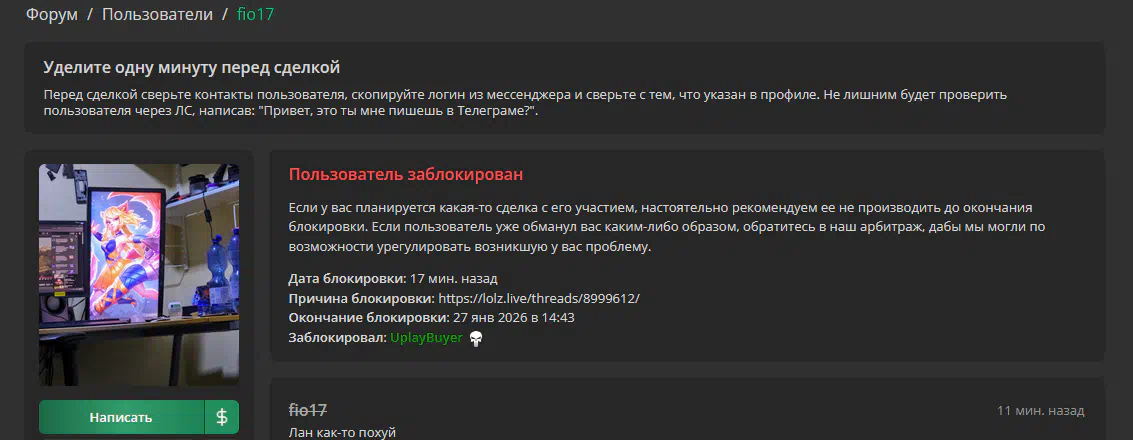Select the Уделите одну минуту перед сделкой heading

pyautogui.click(x=191, y=68)
